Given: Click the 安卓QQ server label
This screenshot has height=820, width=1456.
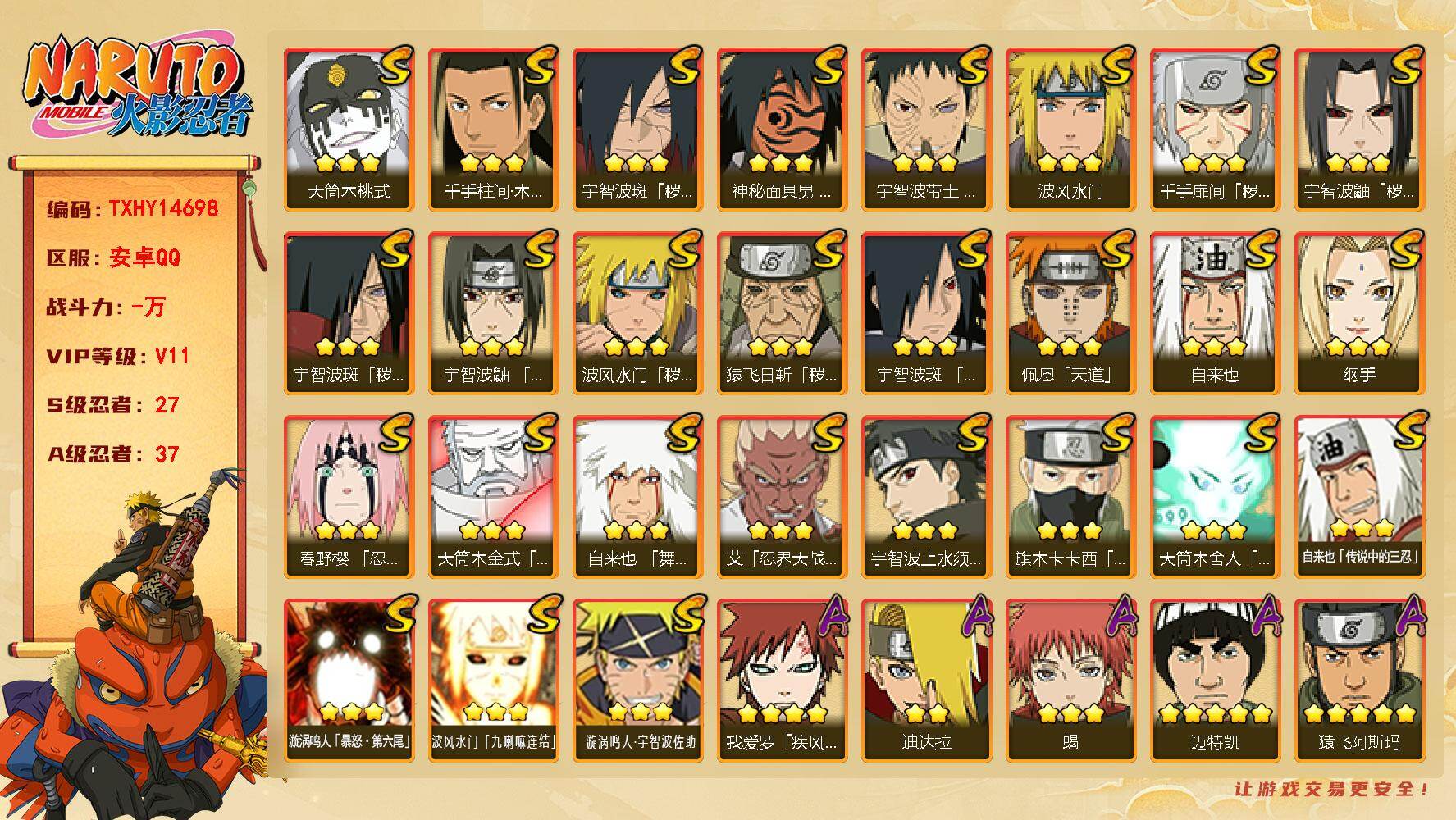Looking at the screenshot, I should (x=144, y=257).
